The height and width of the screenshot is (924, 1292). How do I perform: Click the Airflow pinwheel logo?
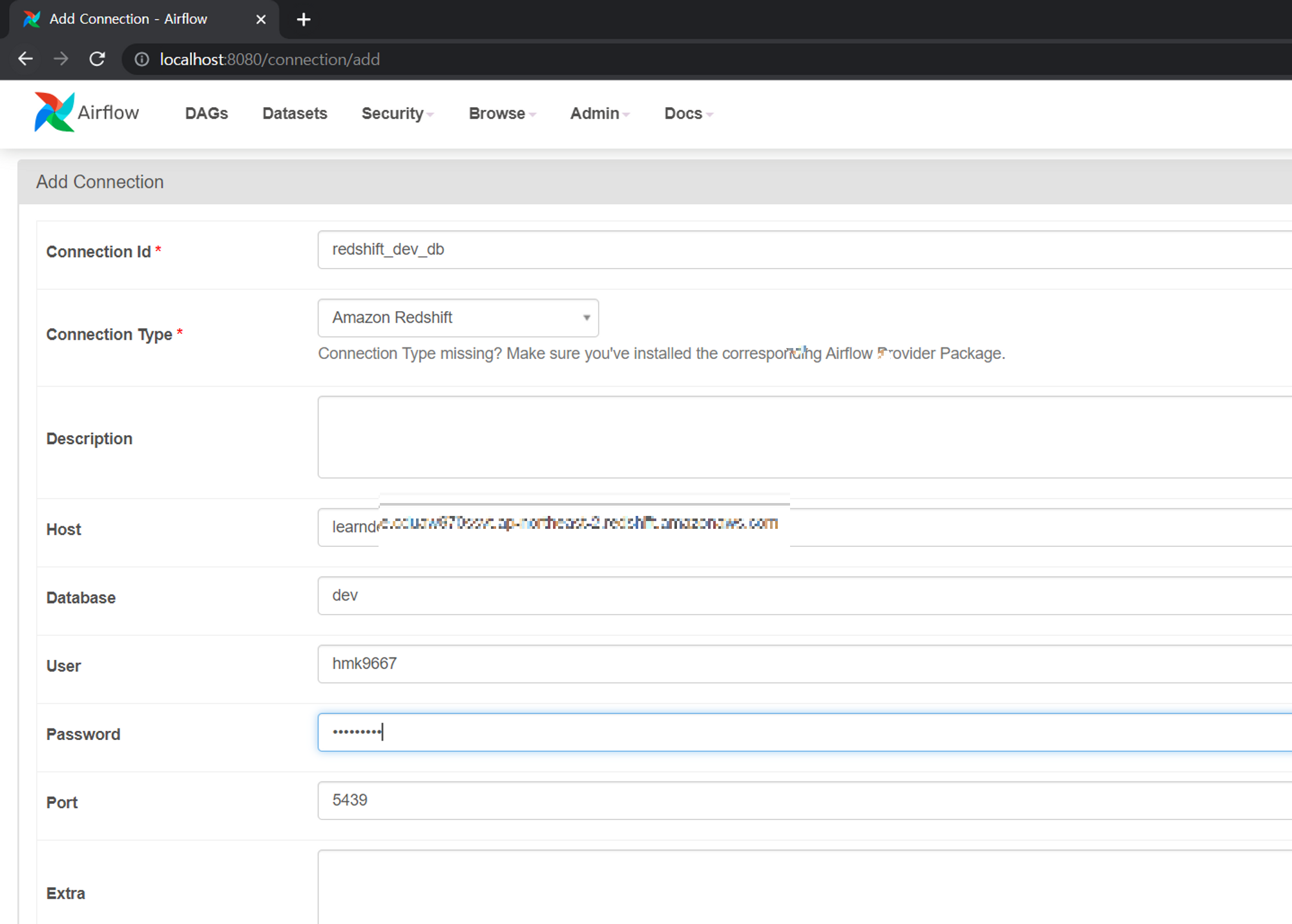(x=54, y=112)
